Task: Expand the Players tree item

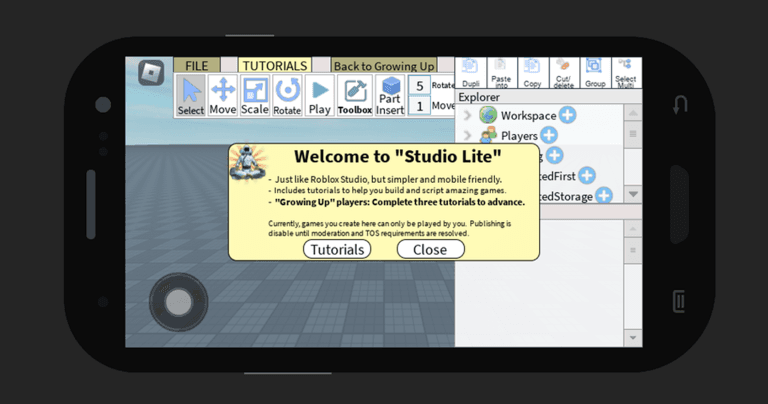Action: pos(467,136)
